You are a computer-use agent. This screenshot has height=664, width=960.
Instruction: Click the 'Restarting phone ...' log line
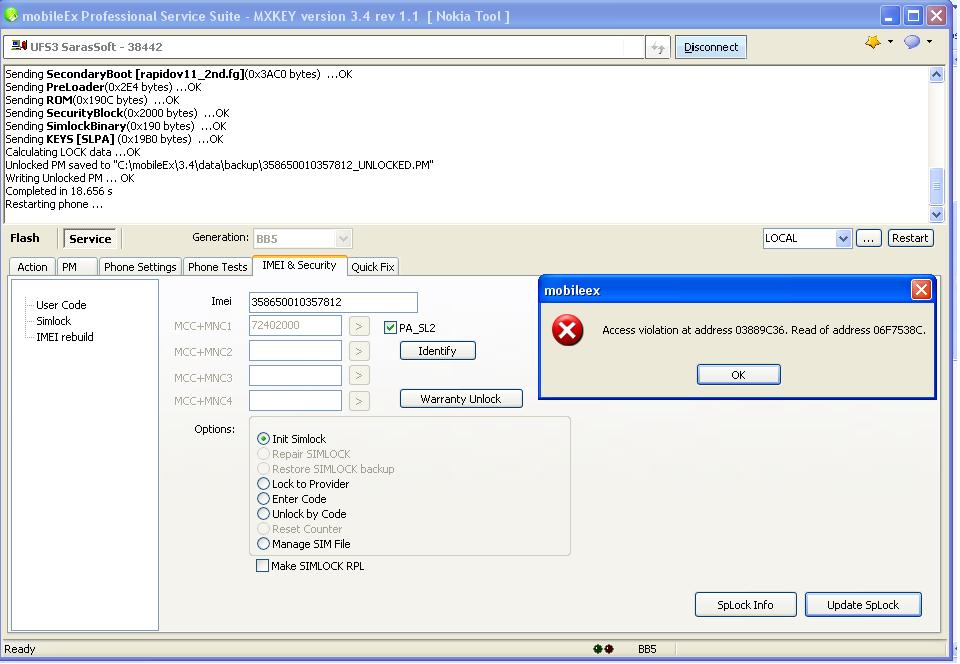[x=54, y=204]
